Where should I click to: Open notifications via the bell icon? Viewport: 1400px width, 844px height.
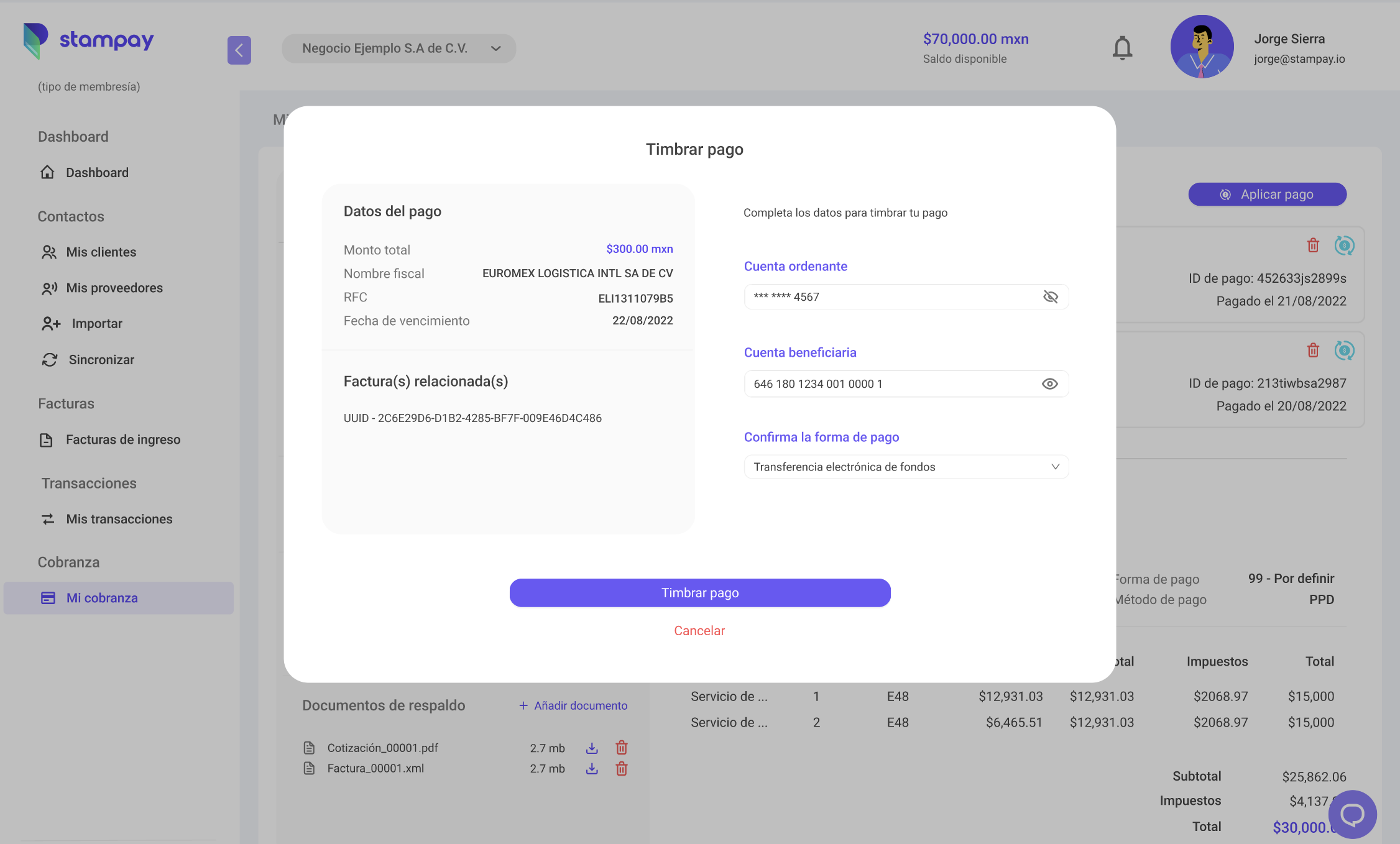tap(1122, 47)
